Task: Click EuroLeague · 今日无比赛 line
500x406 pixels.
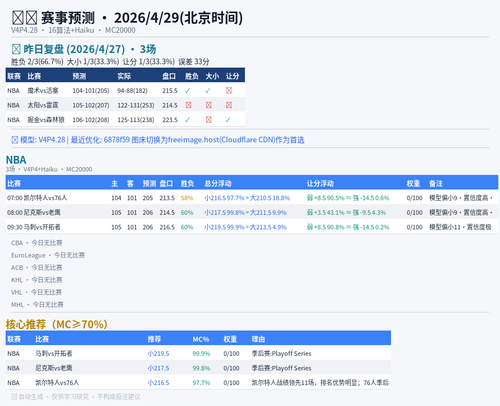Action: coord(48,255)
